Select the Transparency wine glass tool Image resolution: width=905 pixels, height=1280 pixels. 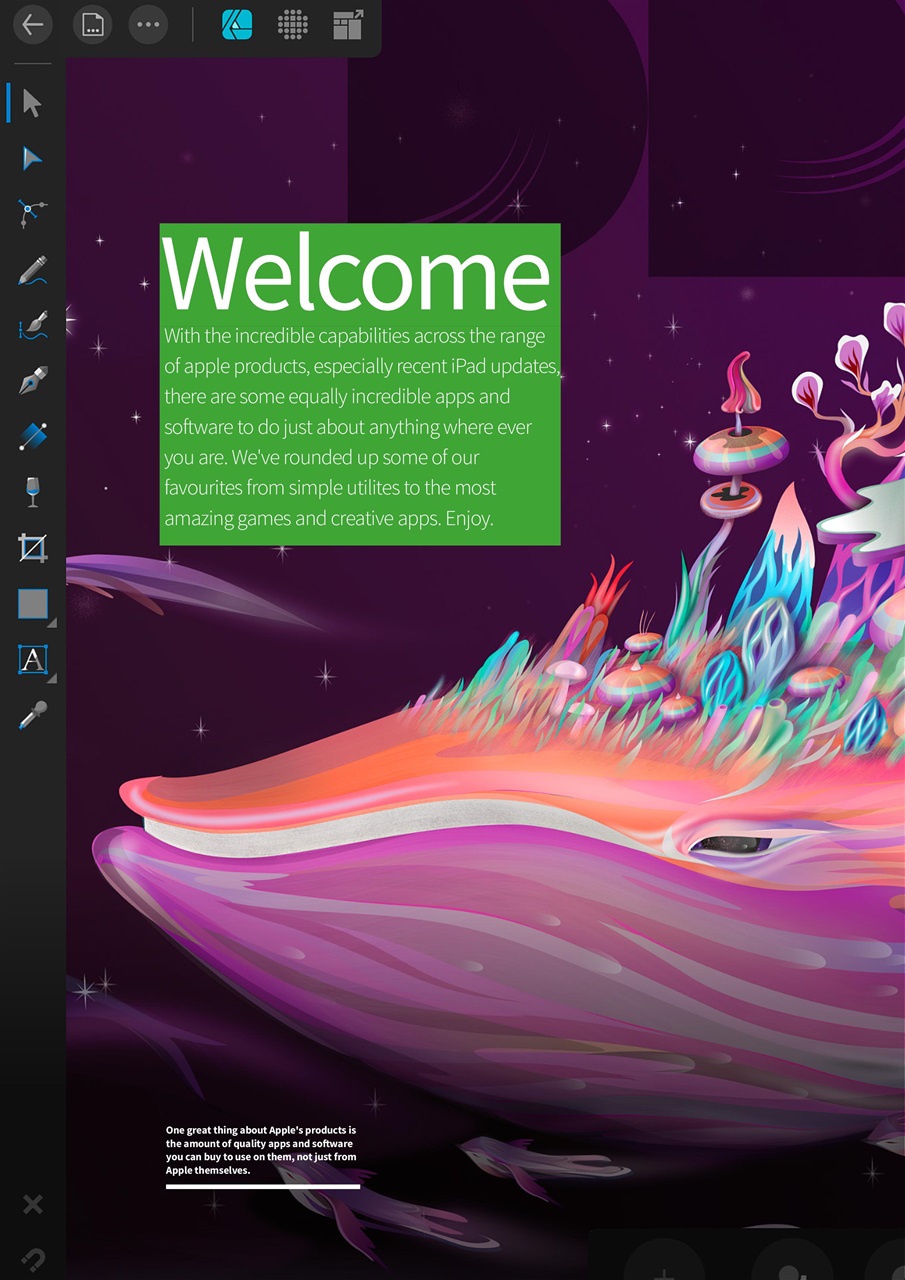click(x=33, y=492)
